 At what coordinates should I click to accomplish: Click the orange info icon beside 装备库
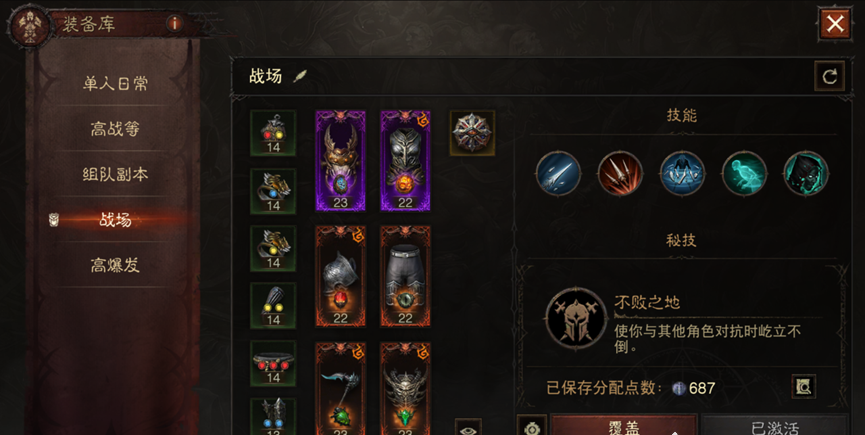click(174, 24)
